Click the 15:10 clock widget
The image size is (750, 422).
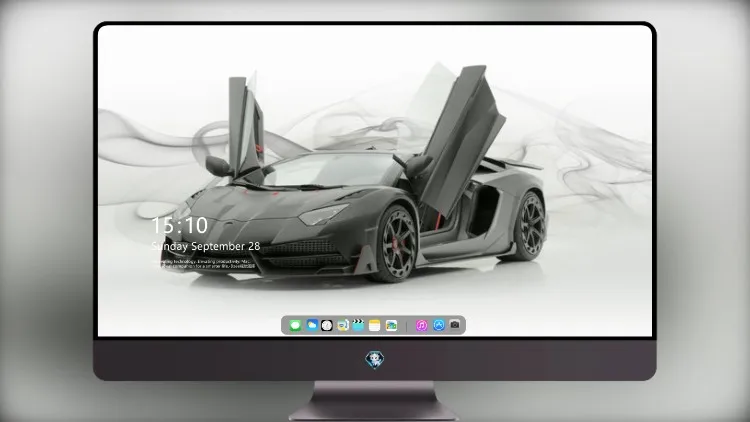[x=179, y=225]
